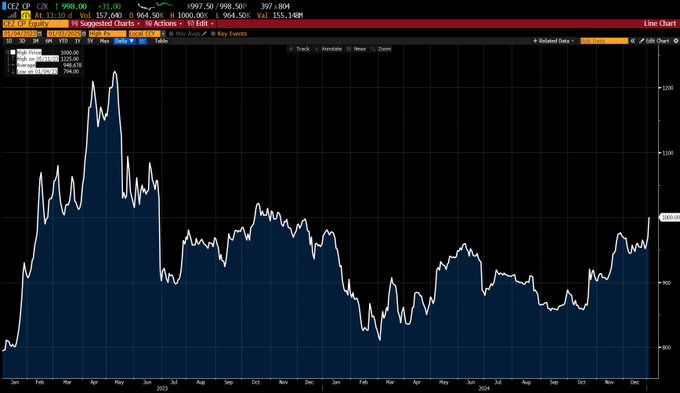Click the CEZ CP Equity security field

pos(36,23)
